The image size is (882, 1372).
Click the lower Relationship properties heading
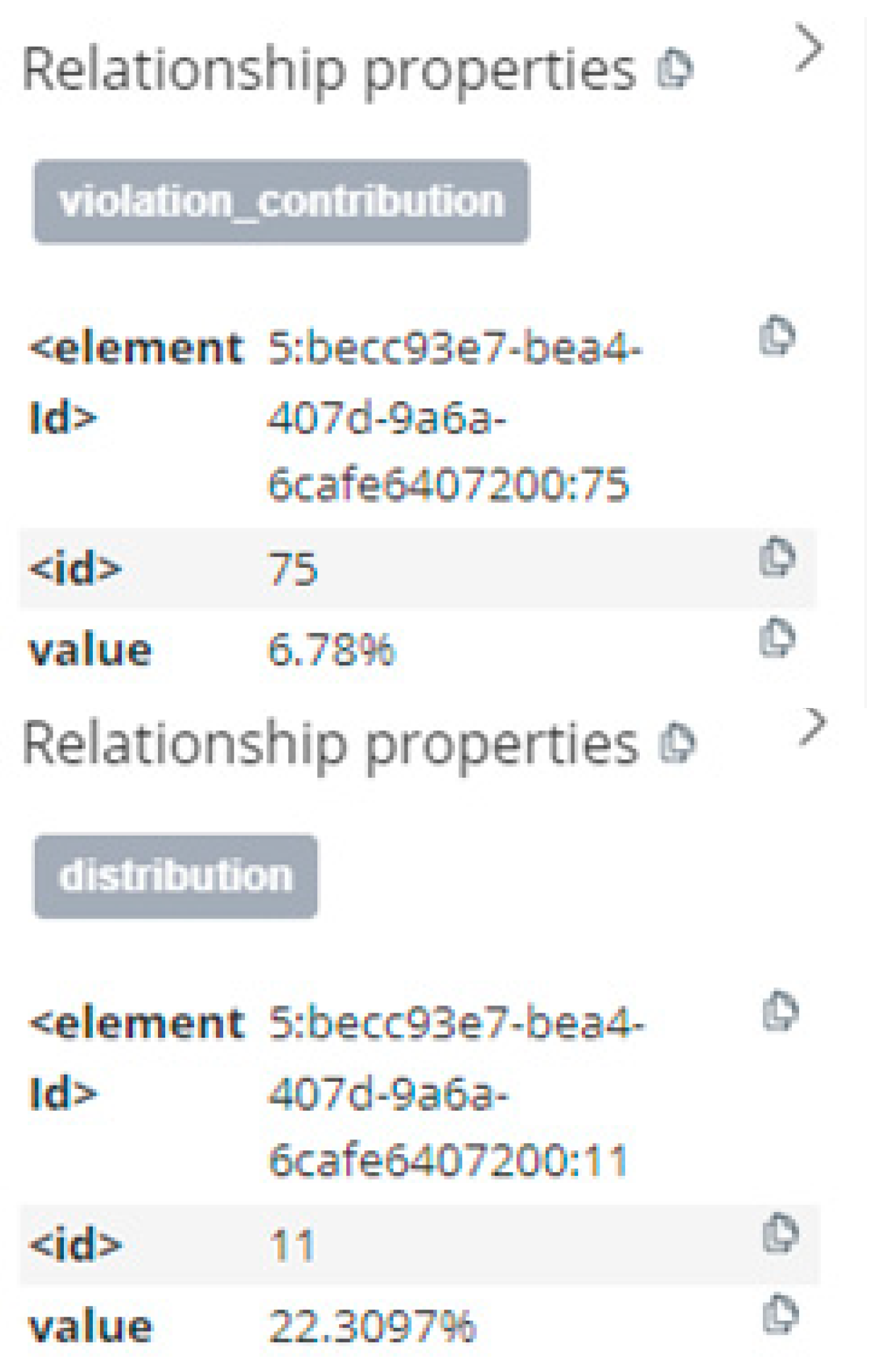(330, 744)
